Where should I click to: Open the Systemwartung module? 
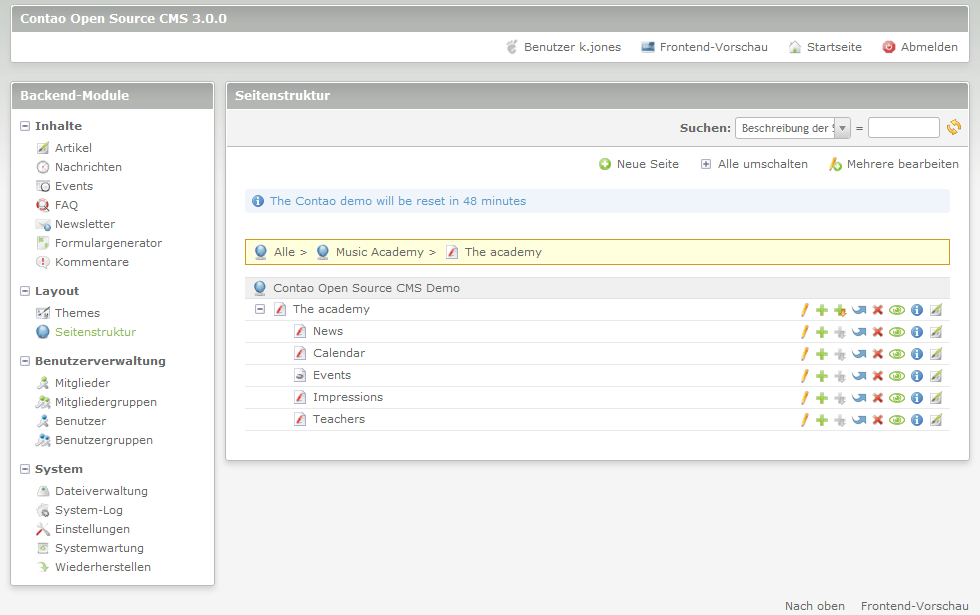[99, 548]
